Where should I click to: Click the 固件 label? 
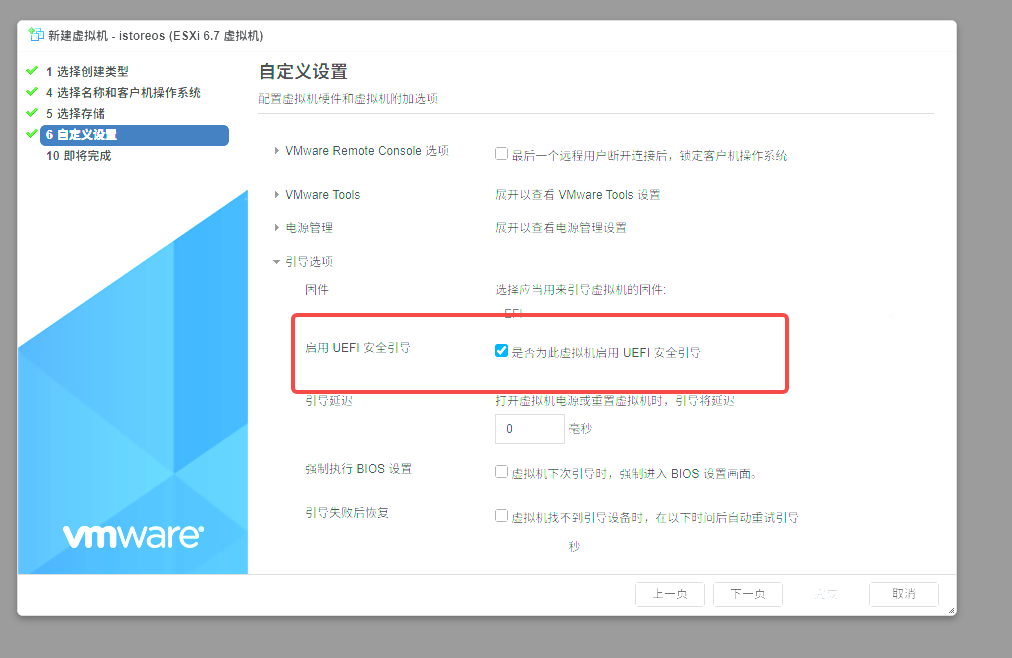[316, 290]
